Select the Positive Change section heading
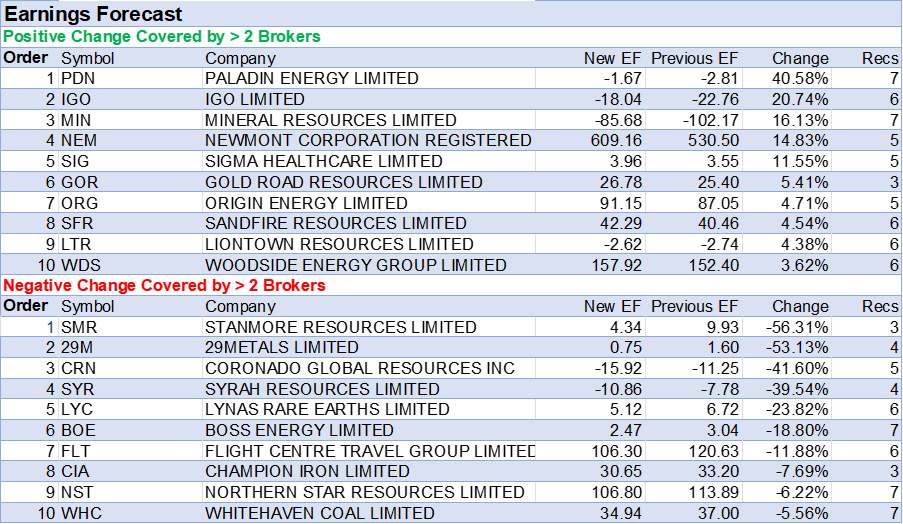 (162, 37)
